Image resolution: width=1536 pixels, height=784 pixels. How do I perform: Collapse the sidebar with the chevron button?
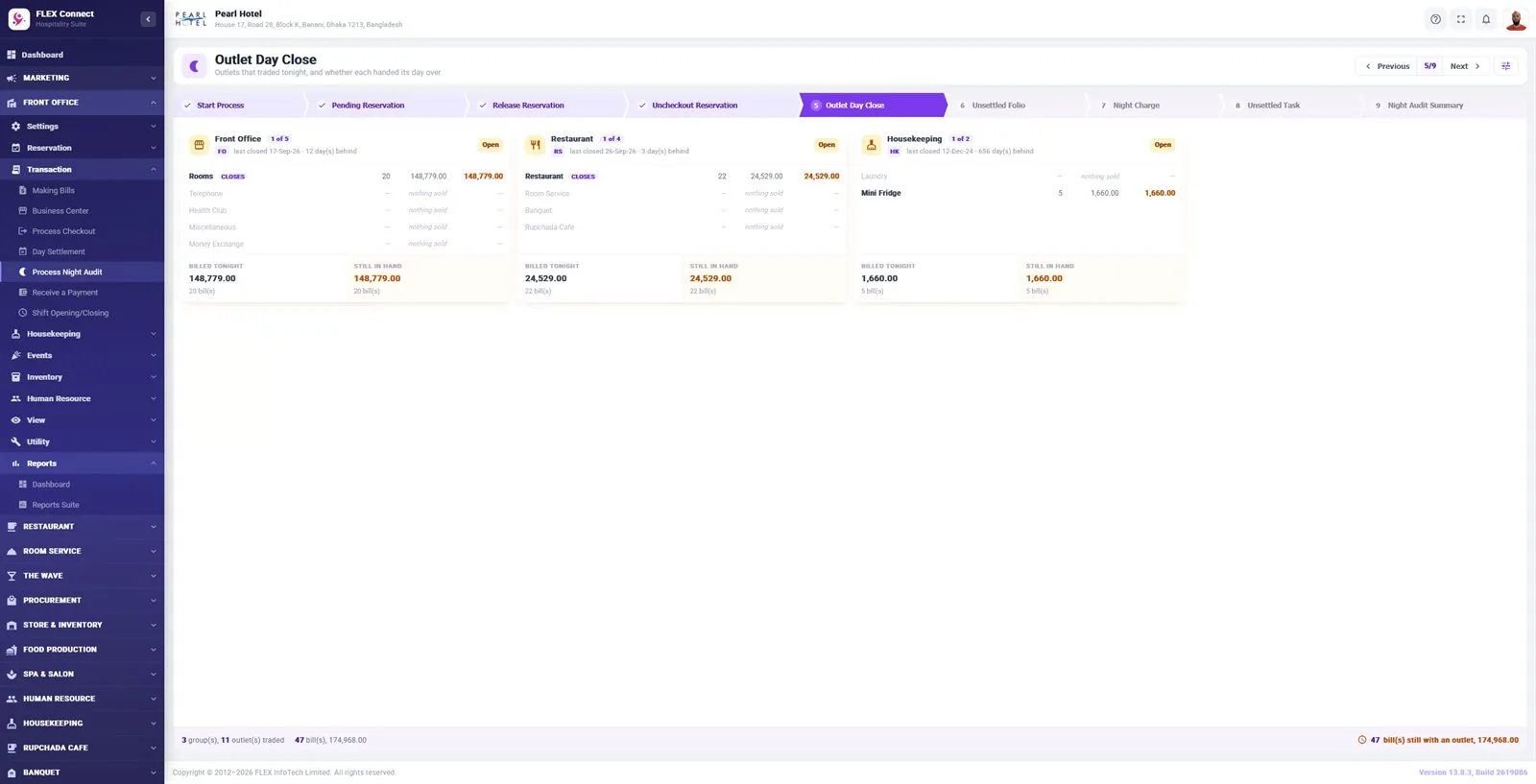point(148,19)
